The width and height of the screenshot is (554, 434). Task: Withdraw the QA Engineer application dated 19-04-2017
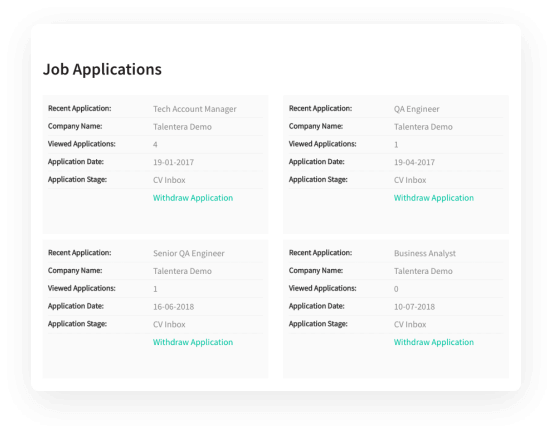click(434, 198)
